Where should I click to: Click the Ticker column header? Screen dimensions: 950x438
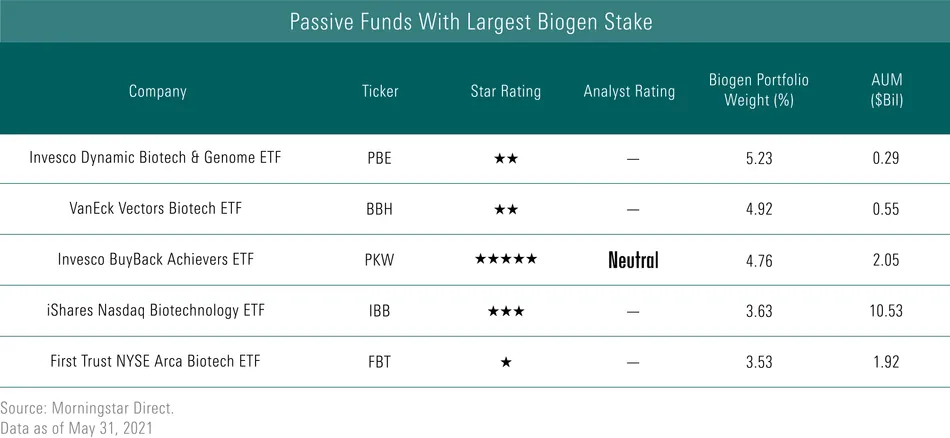click(380, 91)
